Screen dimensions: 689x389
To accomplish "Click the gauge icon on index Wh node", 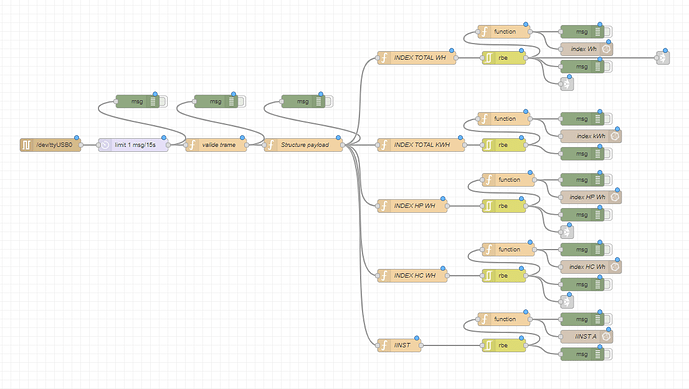I will point(606,49).
